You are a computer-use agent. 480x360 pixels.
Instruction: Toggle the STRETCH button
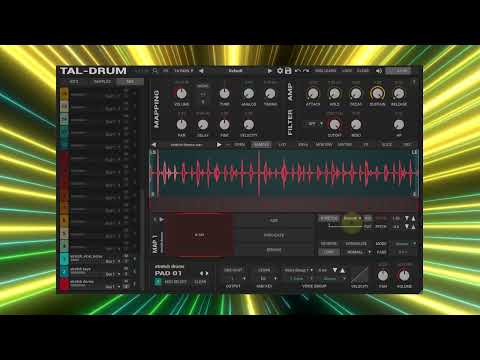click(x=329, y=218)
